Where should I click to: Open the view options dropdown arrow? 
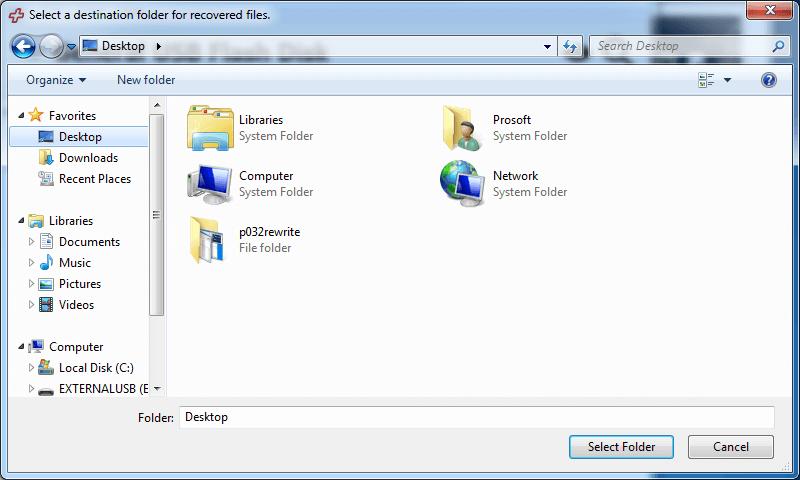click(x=728, y=80)
